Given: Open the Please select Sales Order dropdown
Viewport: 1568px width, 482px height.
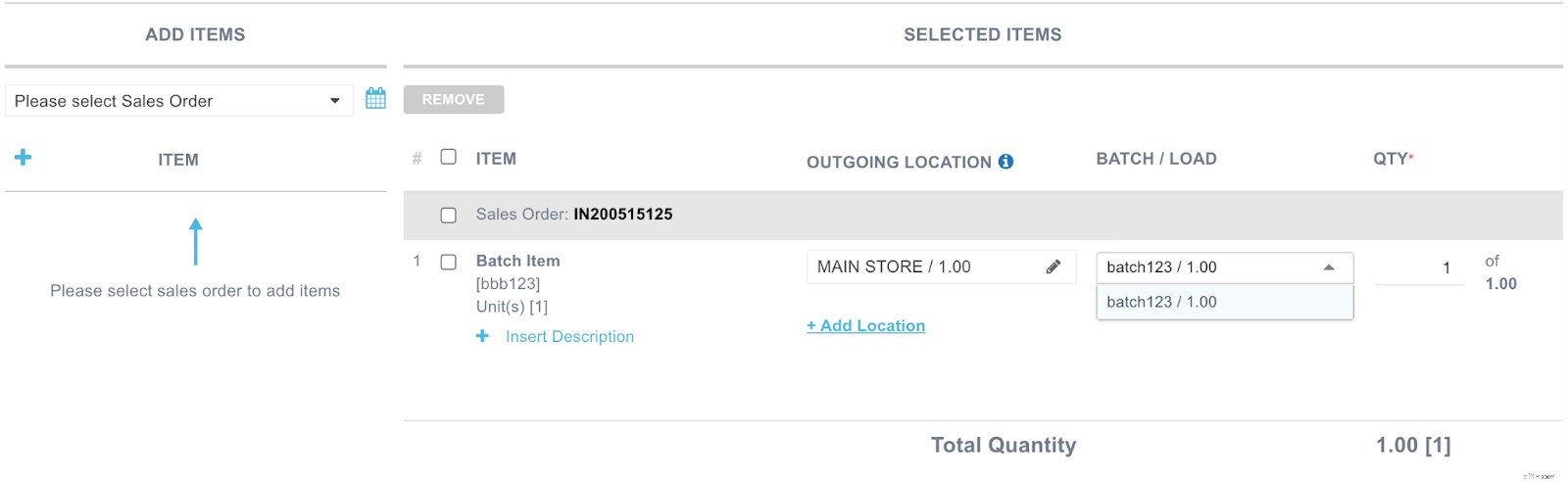Looking at the screenshot, I should [x=178, y=101].
